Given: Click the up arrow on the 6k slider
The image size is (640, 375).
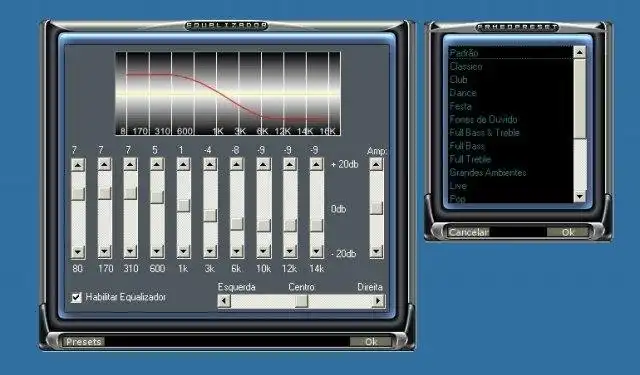Looking at the screenshot, I should pyautogui.click(x=237, y=165).
